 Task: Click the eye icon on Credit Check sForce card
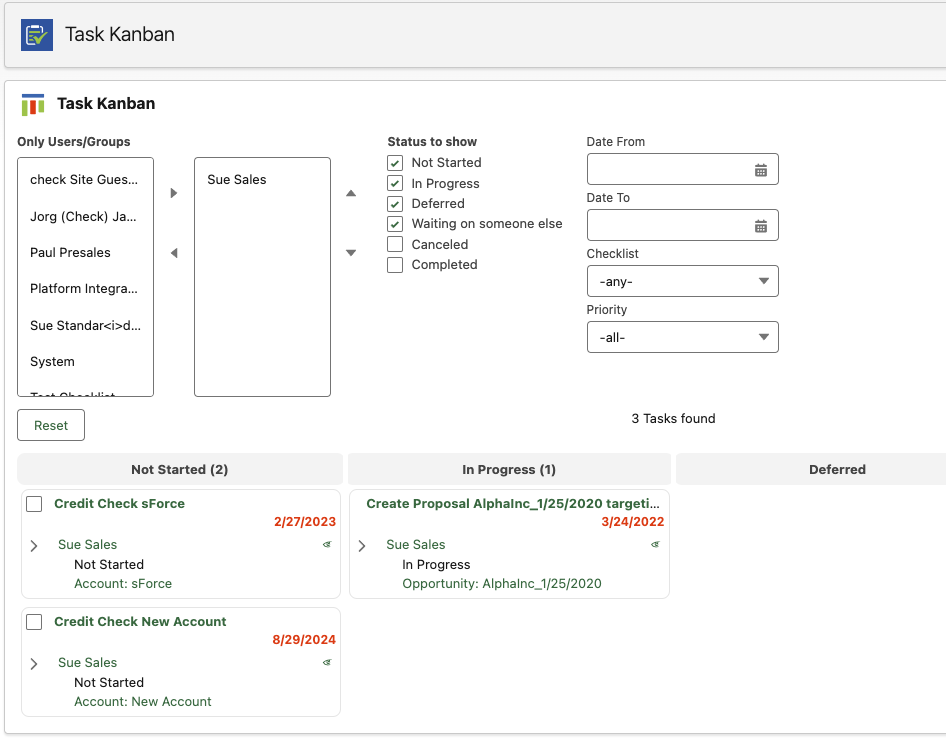point(327,544)
